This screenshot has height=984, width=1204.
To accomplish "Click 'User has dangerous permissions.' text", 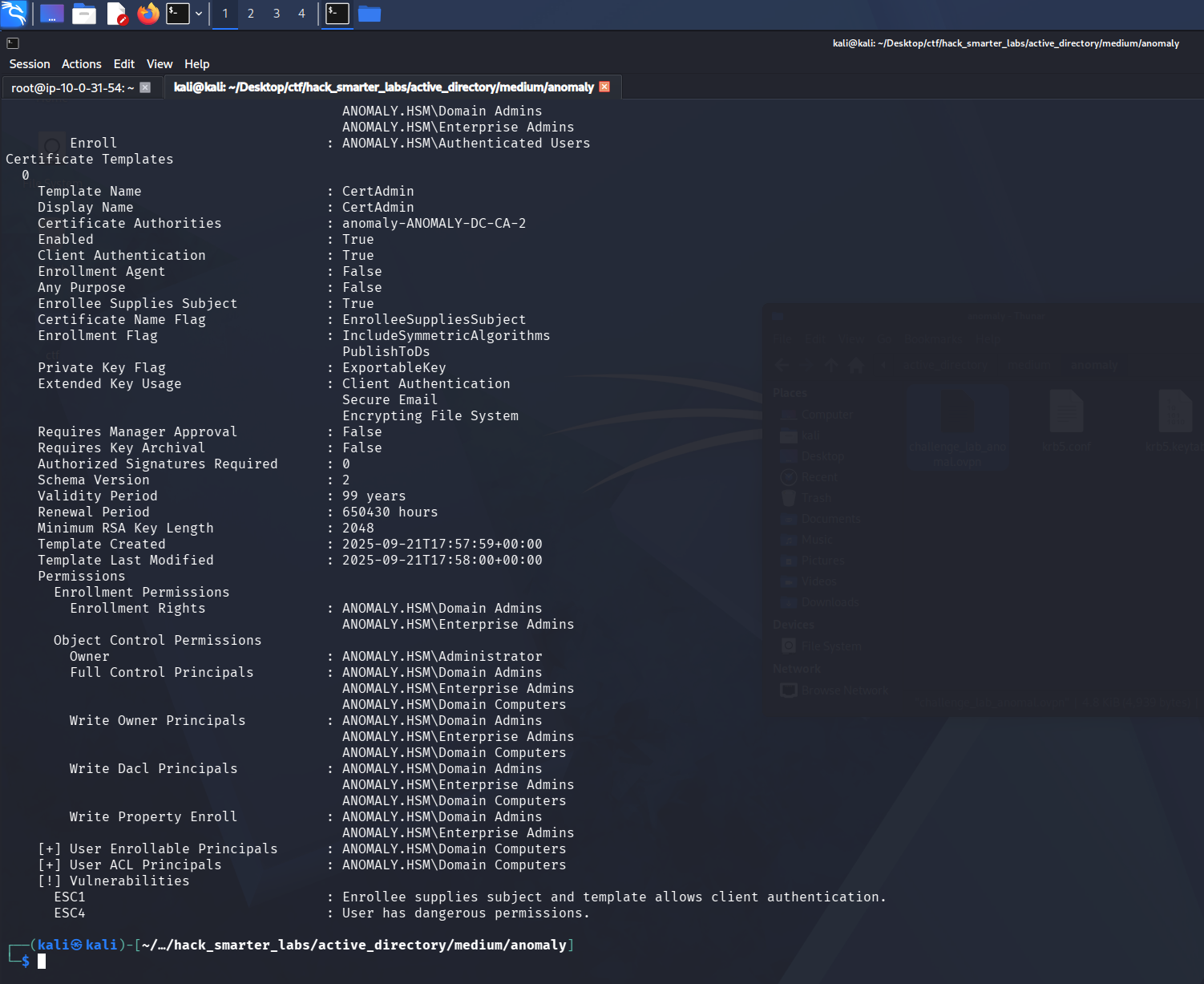I will [467, 913].
